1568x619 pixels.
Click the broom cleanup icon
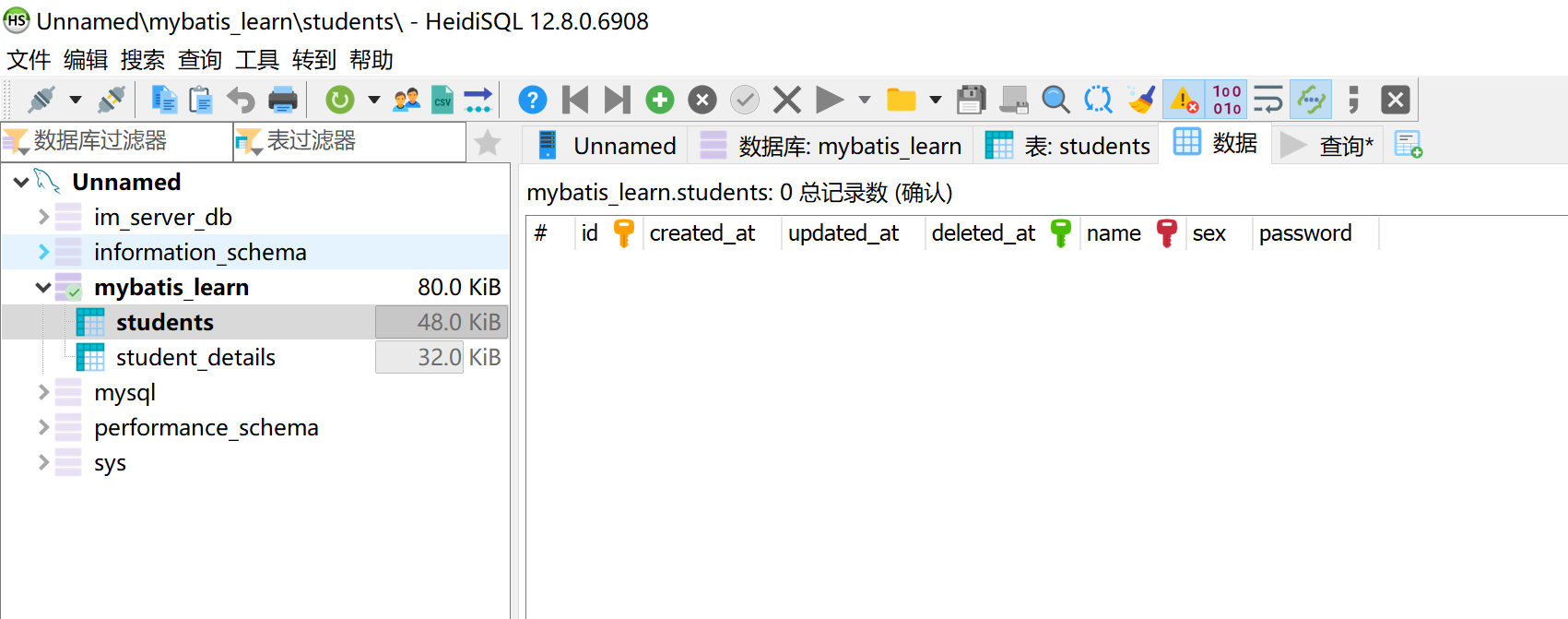pyautogui.click(x=1141, y=100)
